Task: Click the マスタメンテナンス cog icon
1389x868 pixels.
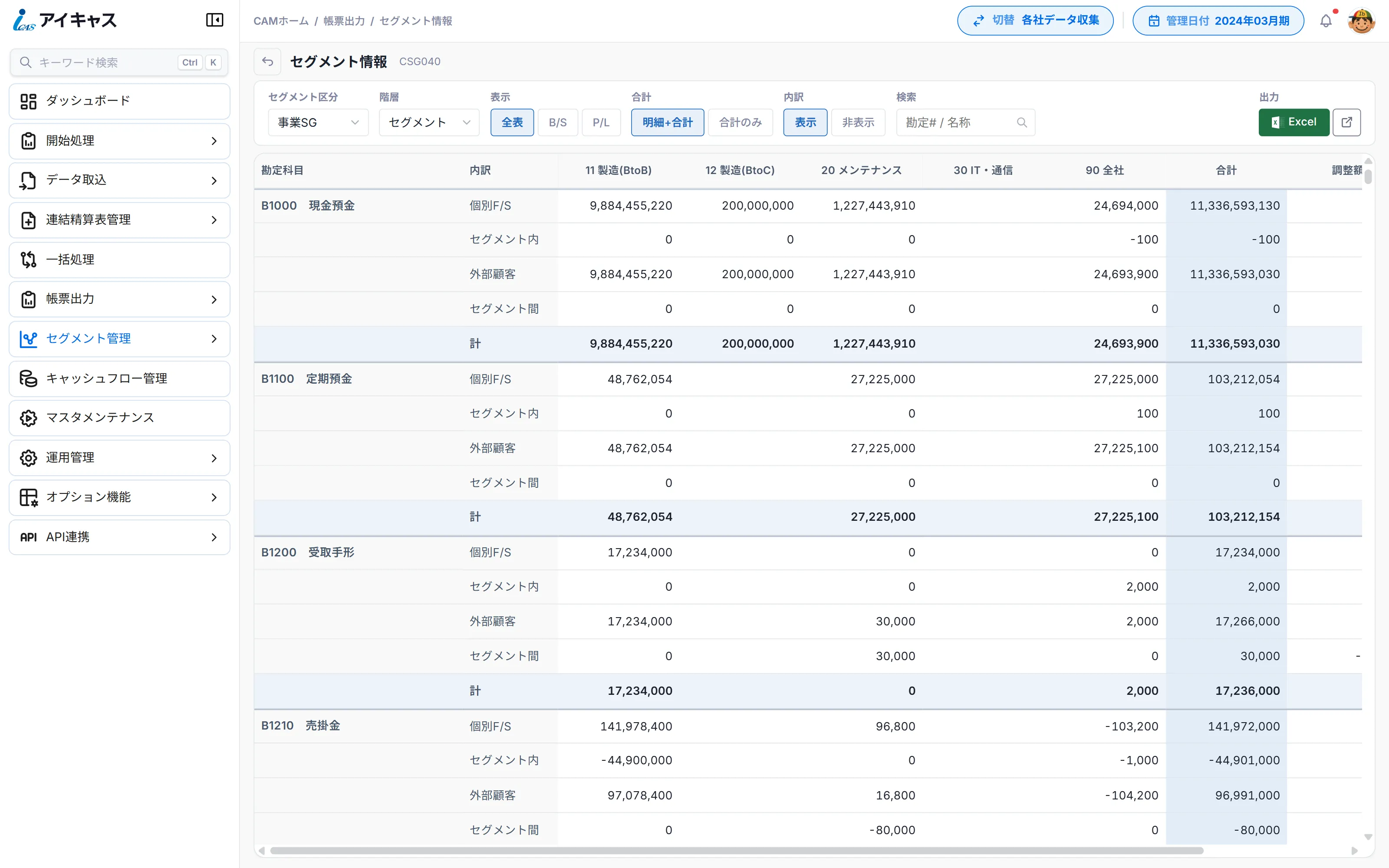Action: coord(28,418)
